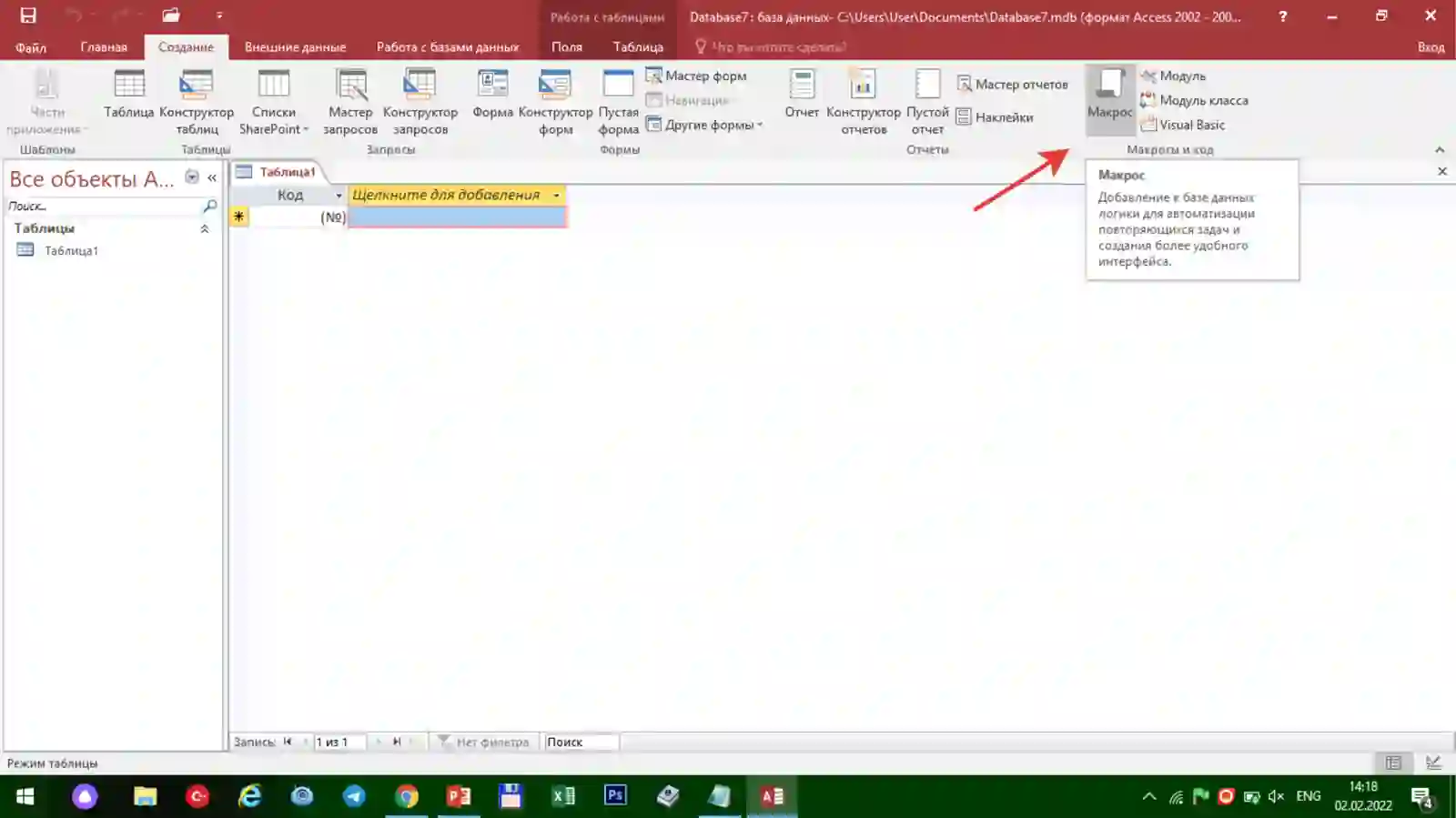Screen dimensions: 1456x818
Task: Expand the Other Forms (Другие формы) dropdown
Action: pos(704,125)
